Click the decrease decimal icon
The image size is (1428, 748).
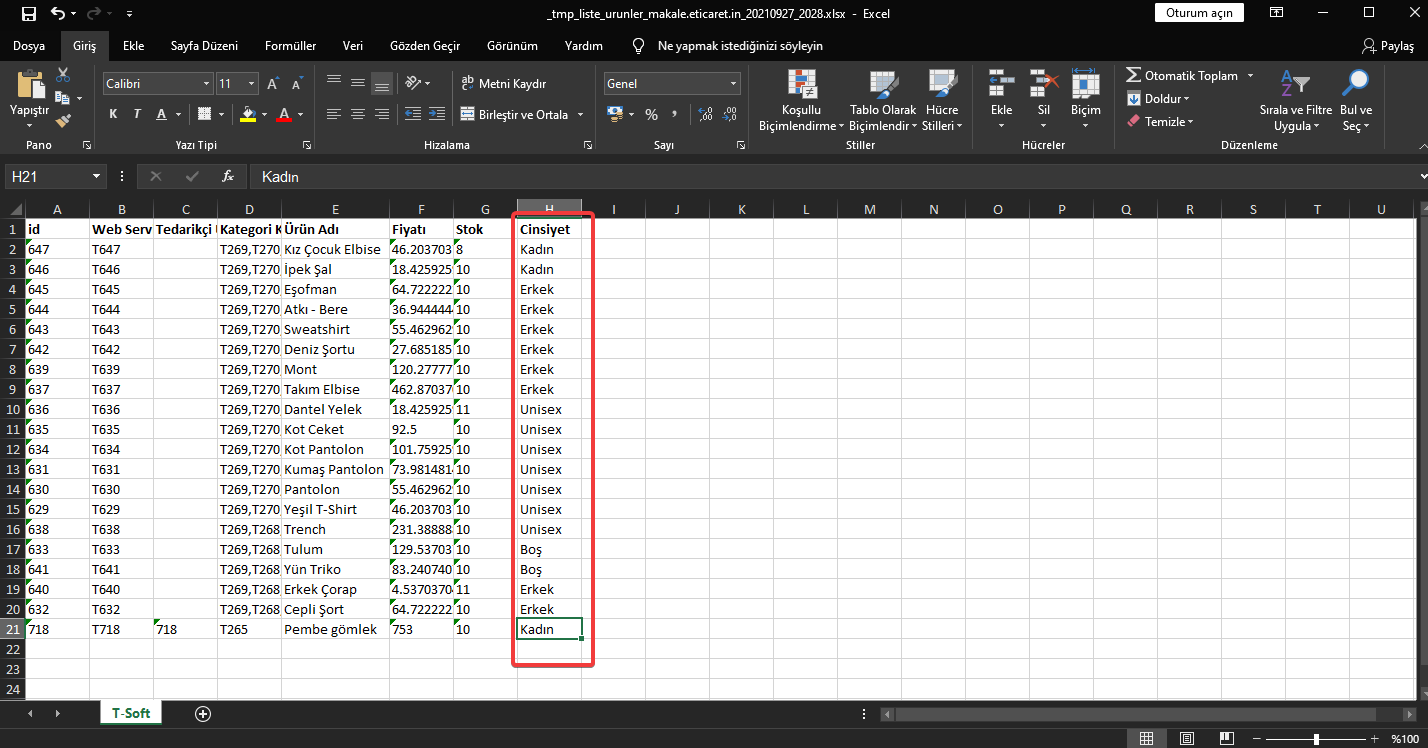tap(730, 114)
